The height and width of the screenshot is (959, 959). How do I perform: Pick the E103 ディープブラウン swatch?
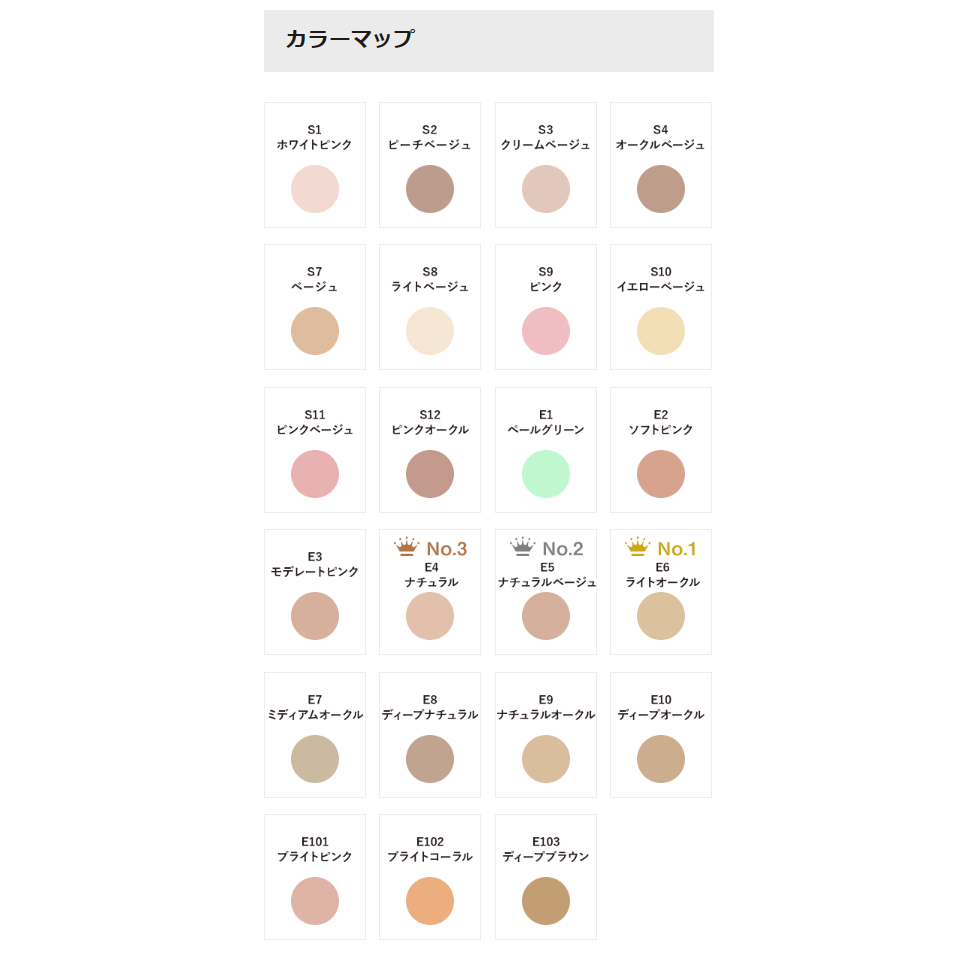(x=546, y=901)
